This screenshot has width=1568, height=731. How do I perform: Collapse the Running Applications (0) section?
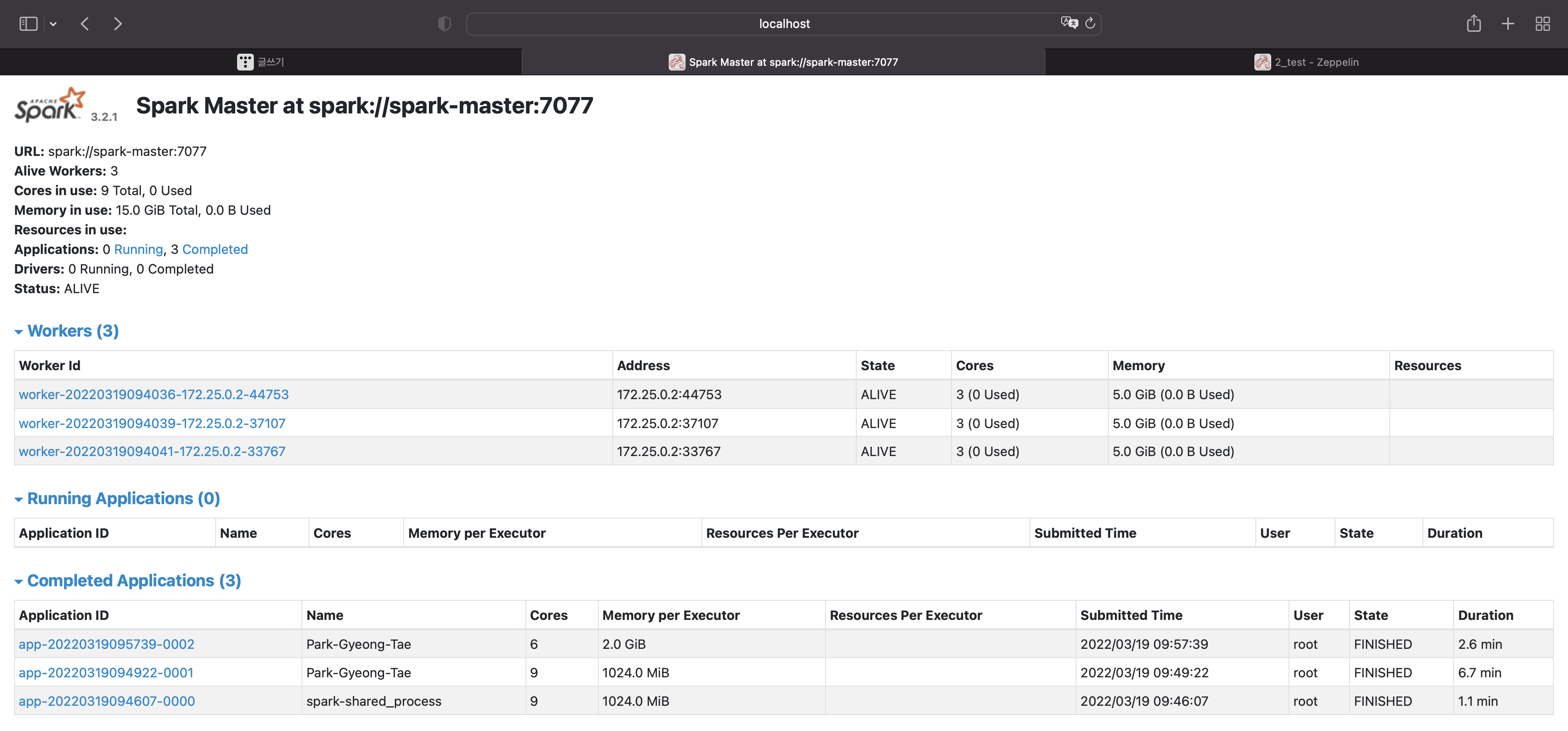(118, 498)
